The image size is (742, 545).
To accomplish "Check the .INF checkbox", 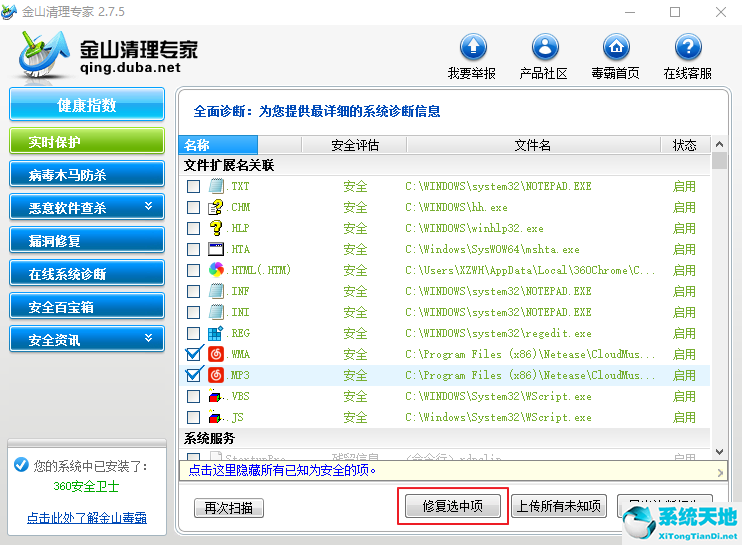I will 193,291.
